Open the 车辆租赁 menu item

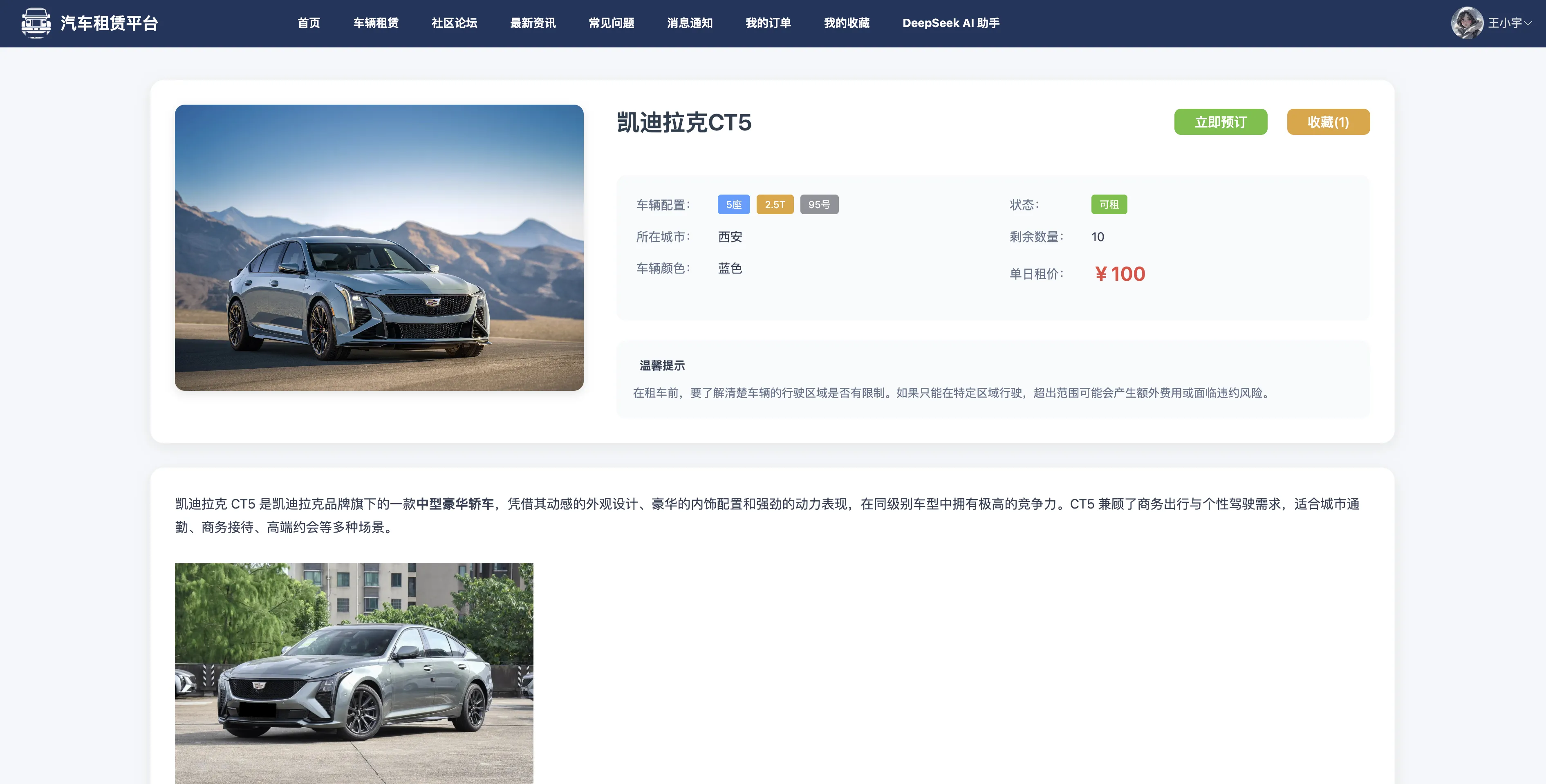pyautogui.click(x=376, y=23)
